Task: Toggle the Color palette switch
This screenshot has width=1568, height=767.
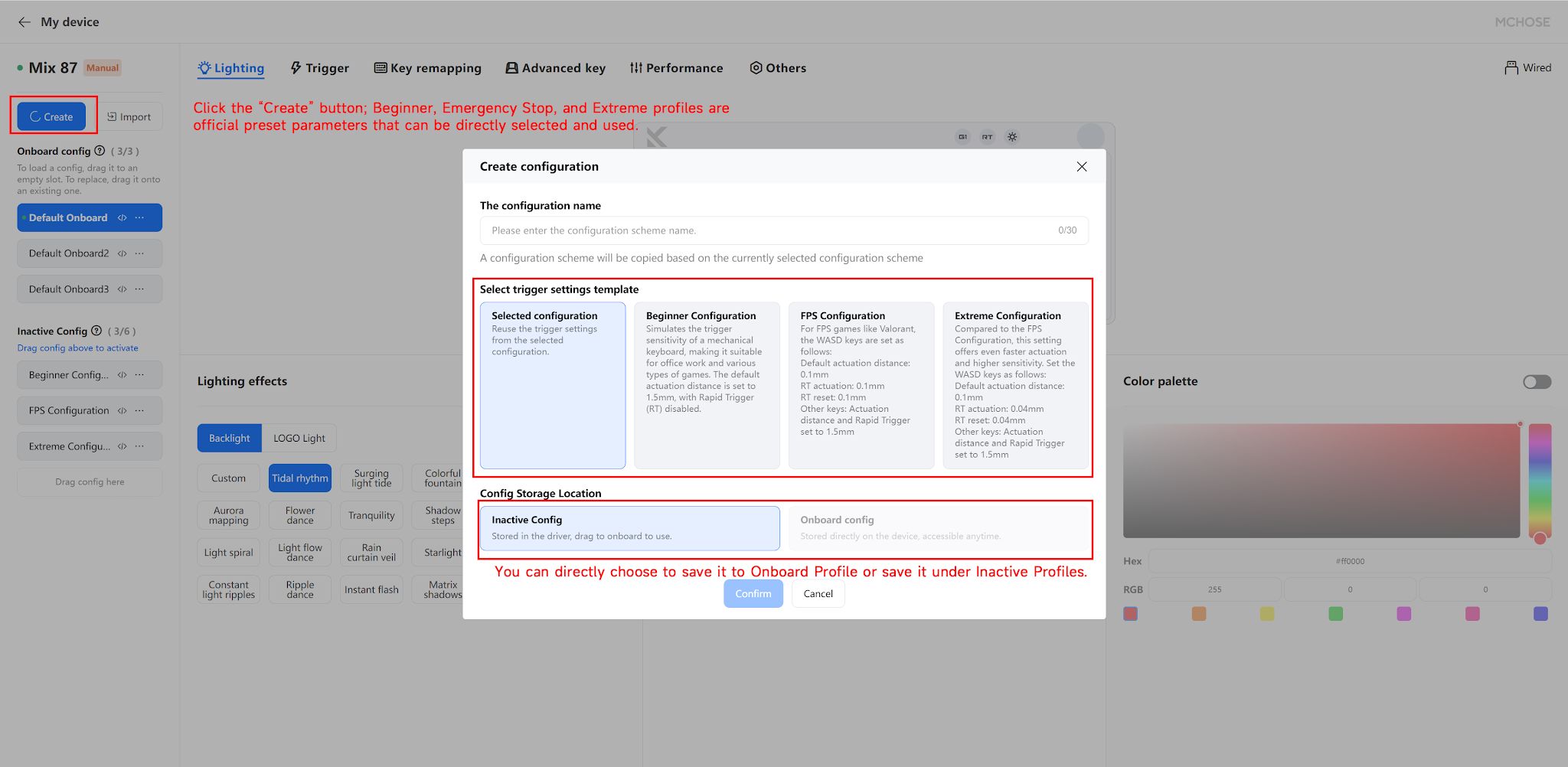Action: click(1537, 382)
